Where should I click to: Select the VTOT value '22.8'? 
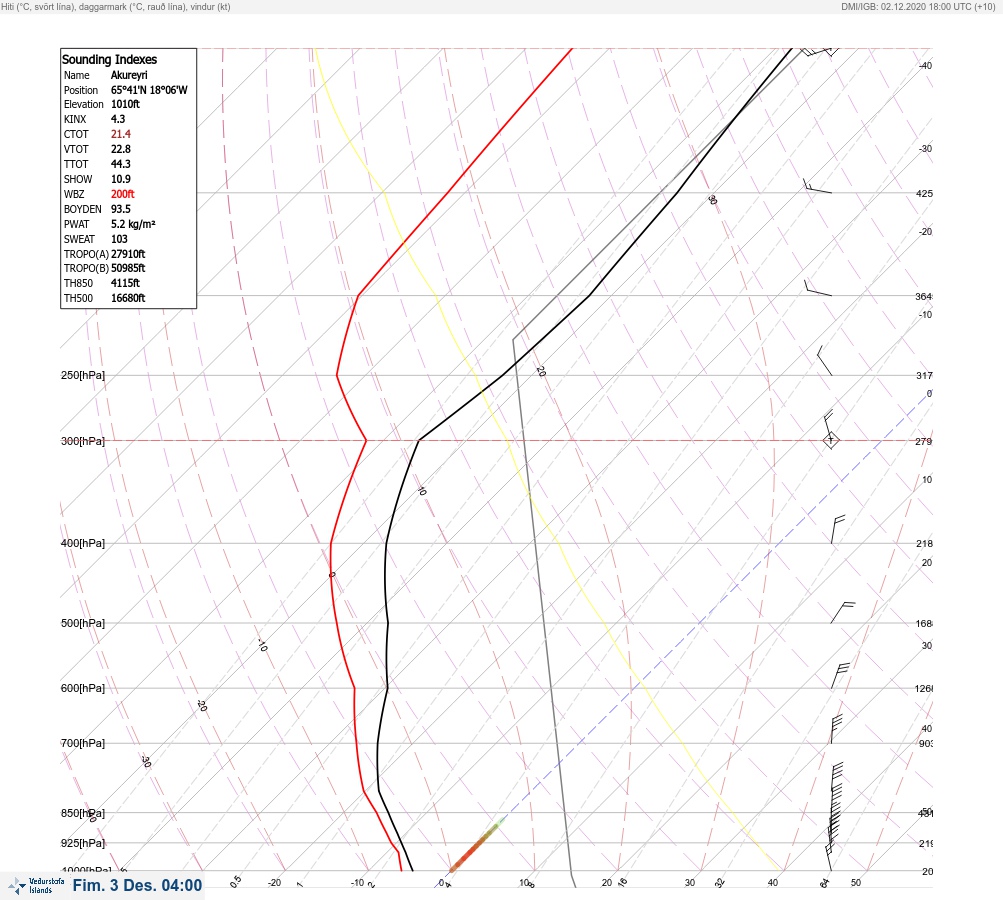[x=121, y=149]
